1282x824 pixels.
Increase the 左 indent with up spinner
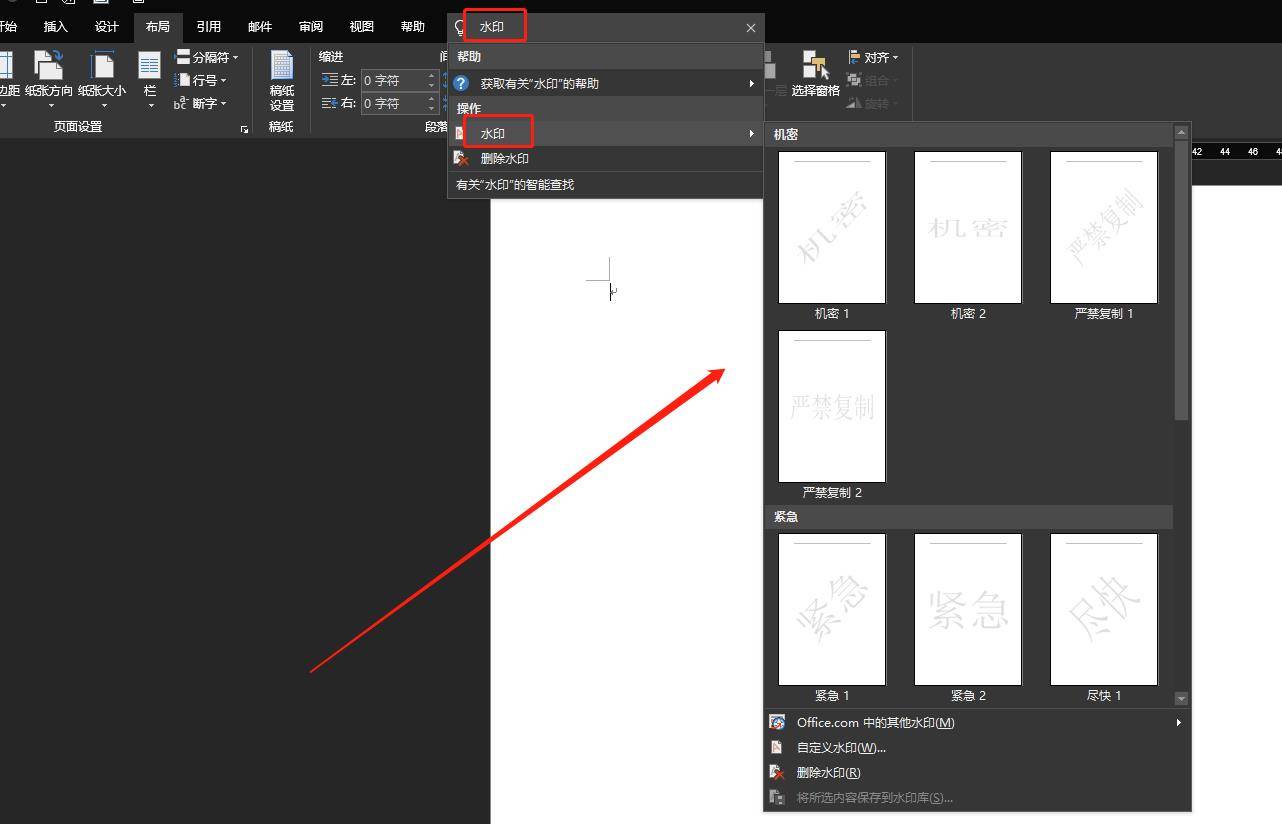click(432, 76)
